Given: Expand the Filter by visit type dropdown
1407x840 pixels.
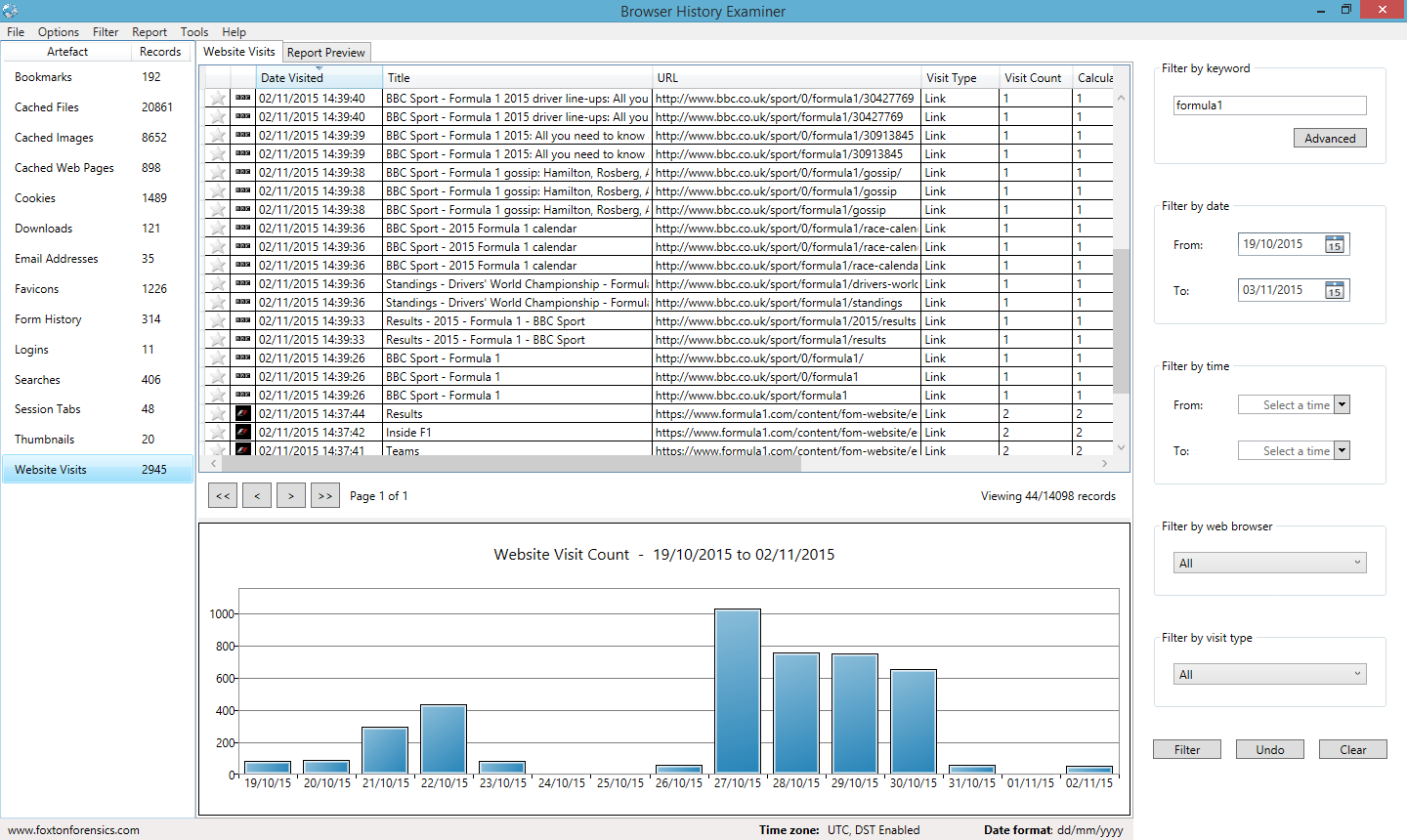Looking at the screenshot, I should point(1269,674).
